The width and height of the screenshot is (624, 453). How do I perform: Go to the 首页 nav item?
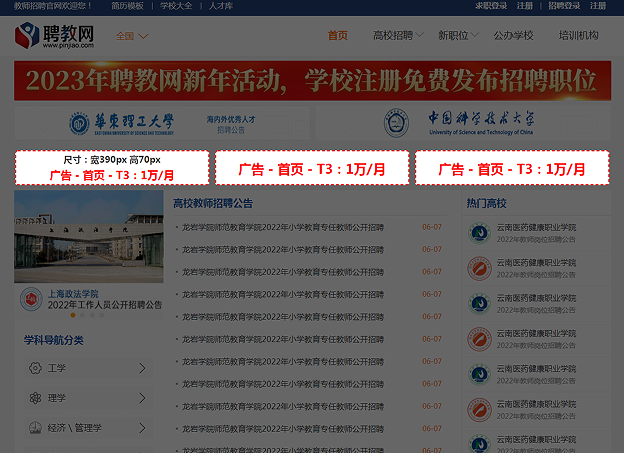[x=337, y=35]
